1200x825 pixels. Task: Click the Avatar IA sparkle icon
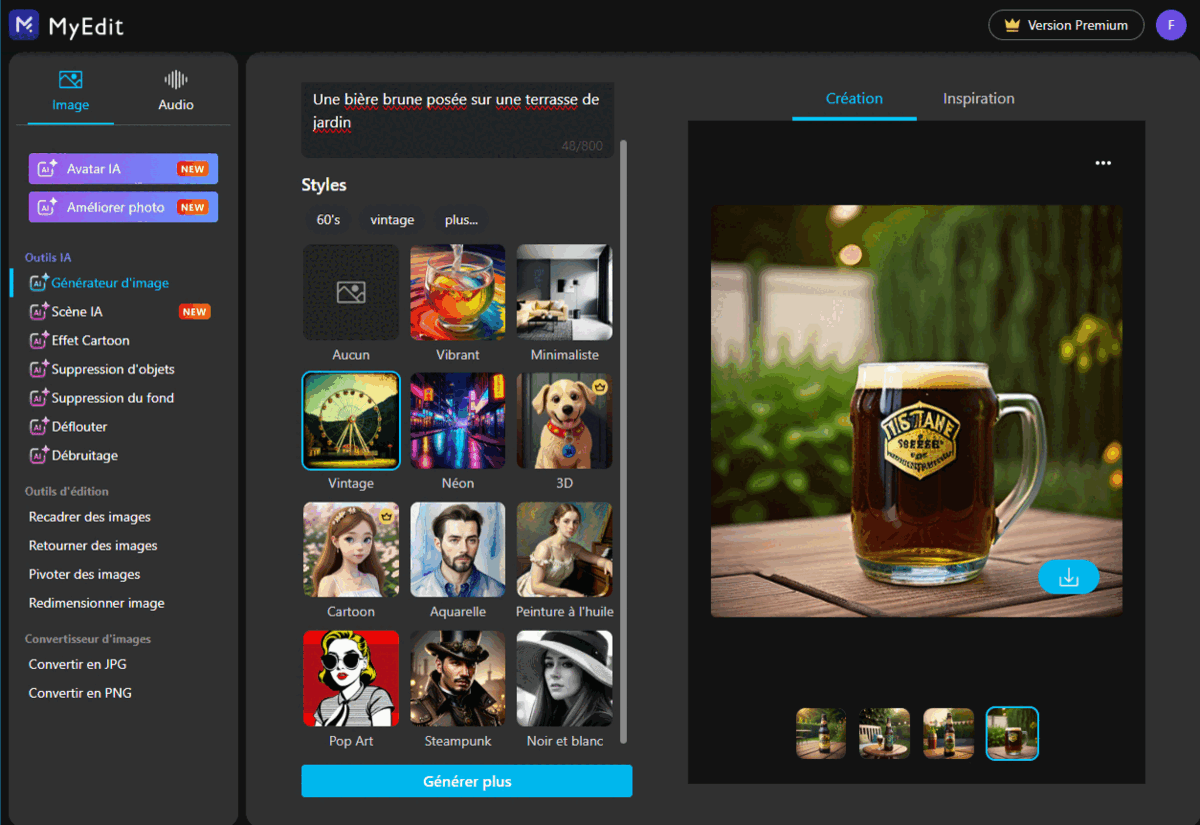[x=47, y=169]
